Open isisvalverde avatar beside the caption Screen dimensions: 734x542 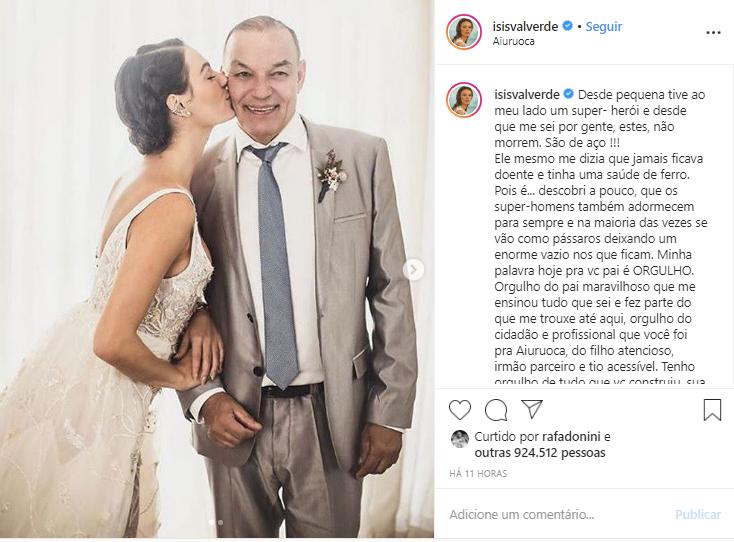click(x=464, y=100)
